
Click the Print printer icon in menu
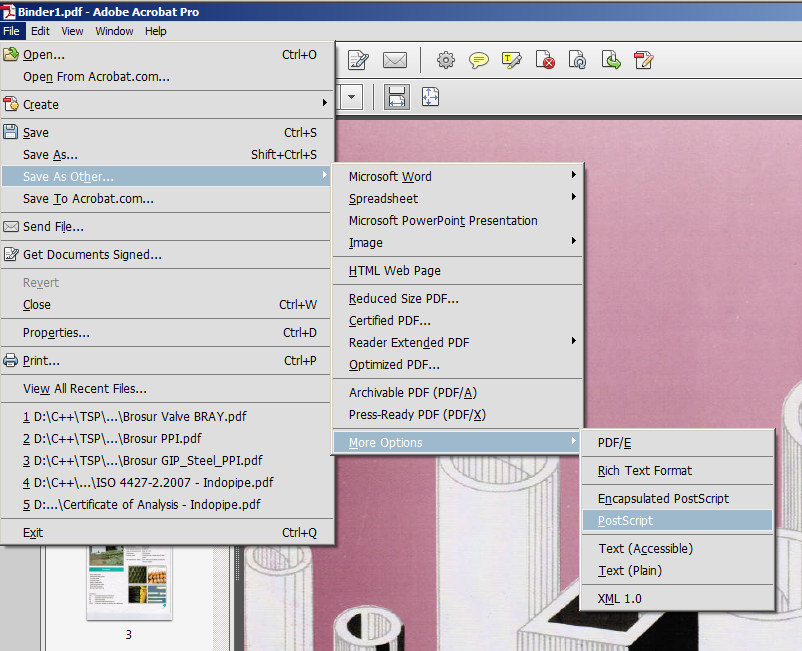click(x=11, y=361)
